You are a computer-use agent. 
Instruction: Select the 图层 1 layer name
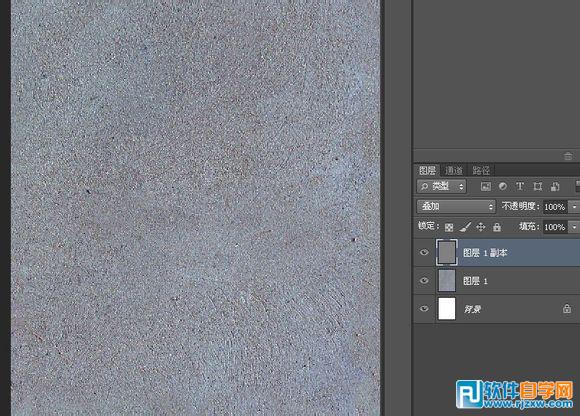click(475, 281)
